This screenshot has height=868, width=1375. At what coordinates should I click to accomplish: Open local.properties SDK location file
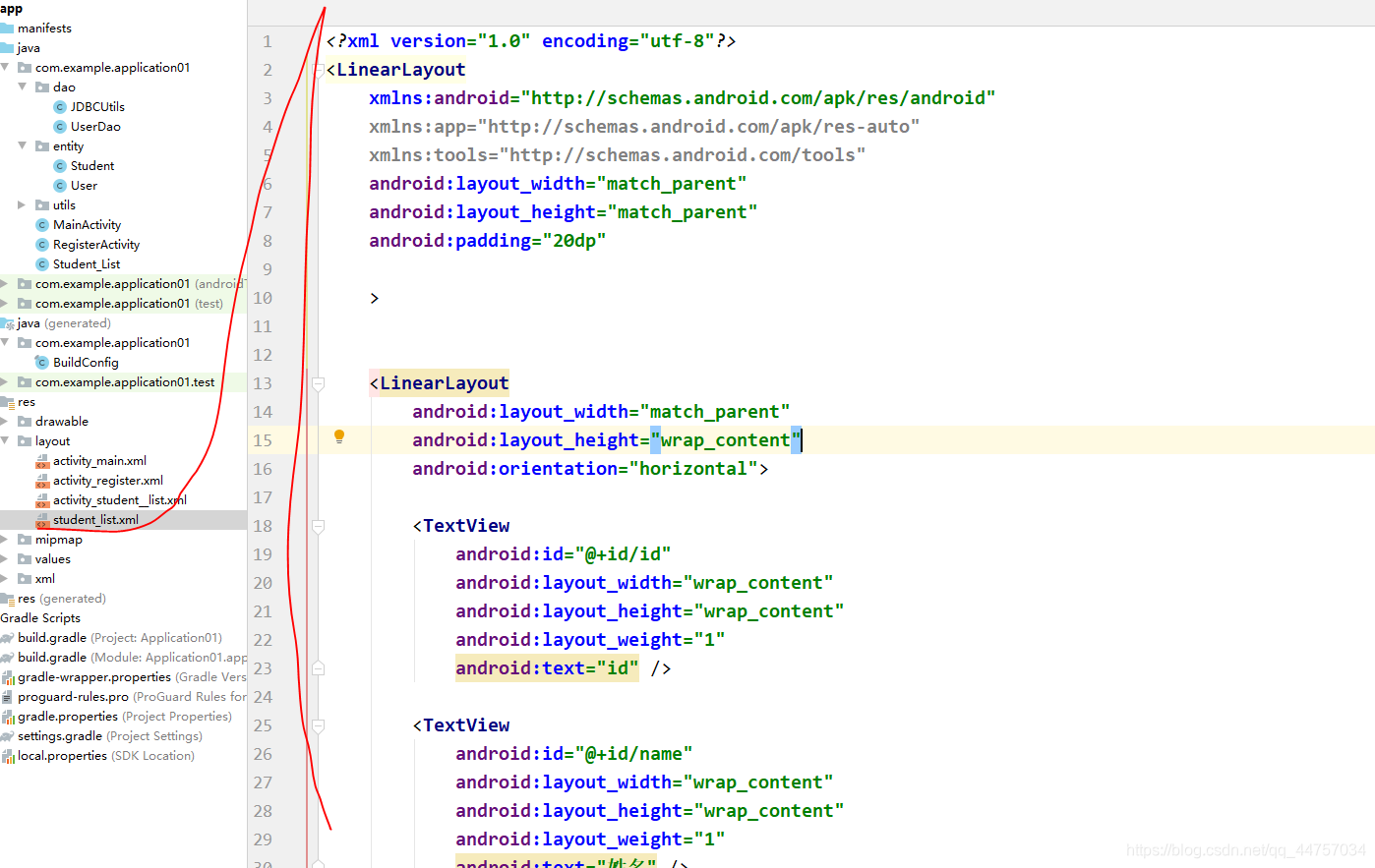point(106,755)
